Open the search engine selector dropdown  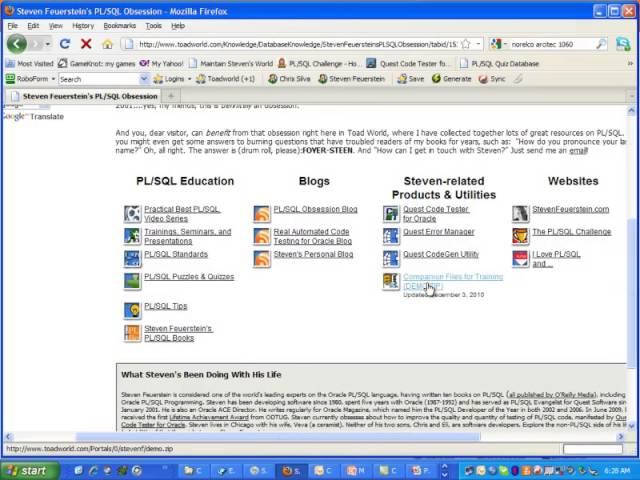(x=505, y=44)
